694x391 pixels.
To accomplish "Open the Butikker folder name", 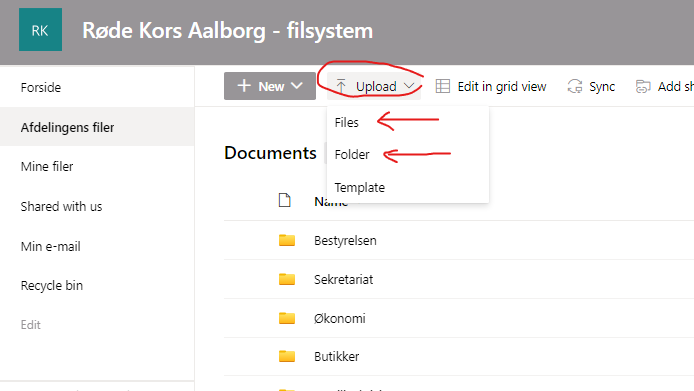I will (x=336, y=356).
